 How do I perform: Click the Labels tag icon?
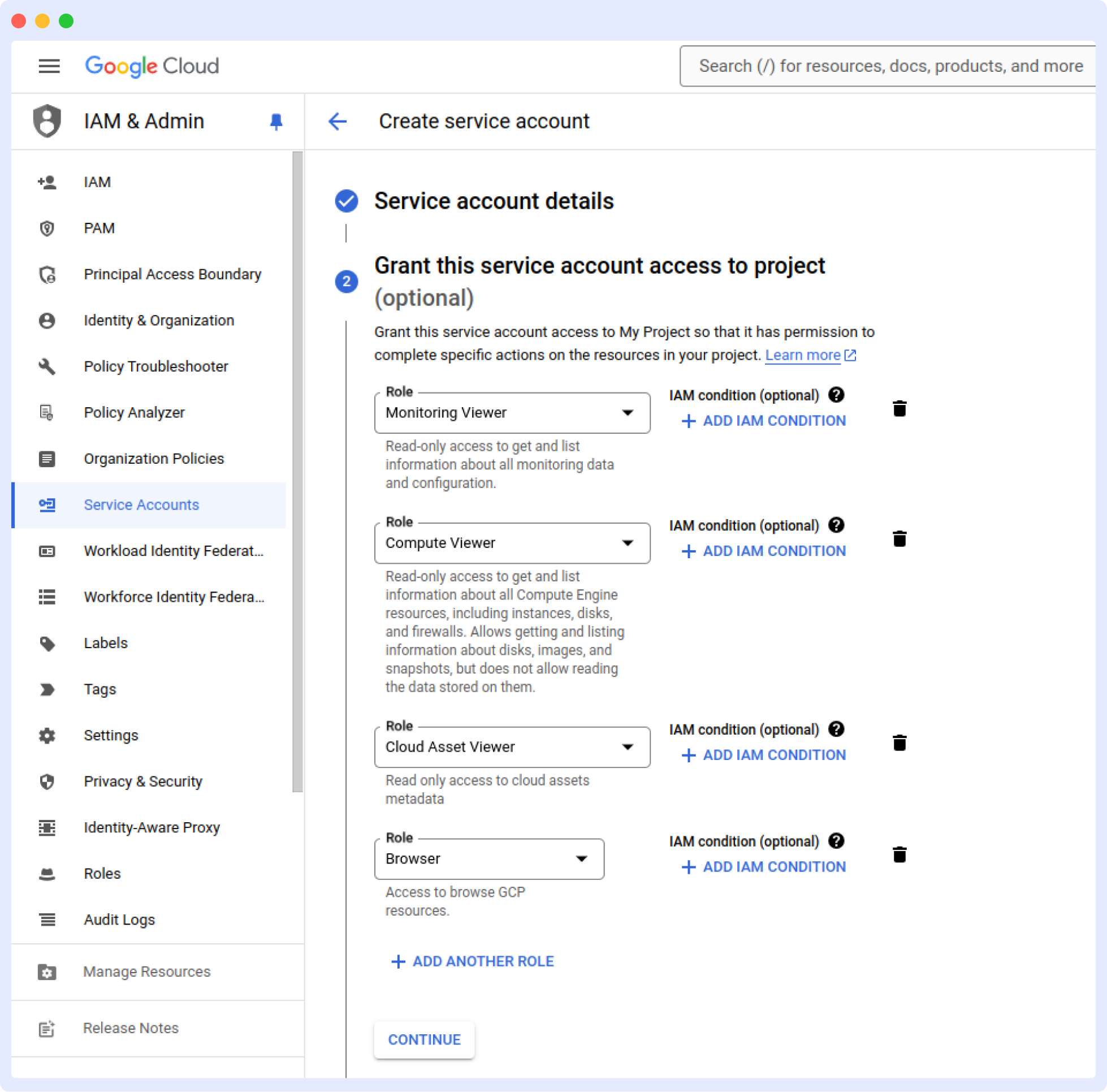coord(47,643)
